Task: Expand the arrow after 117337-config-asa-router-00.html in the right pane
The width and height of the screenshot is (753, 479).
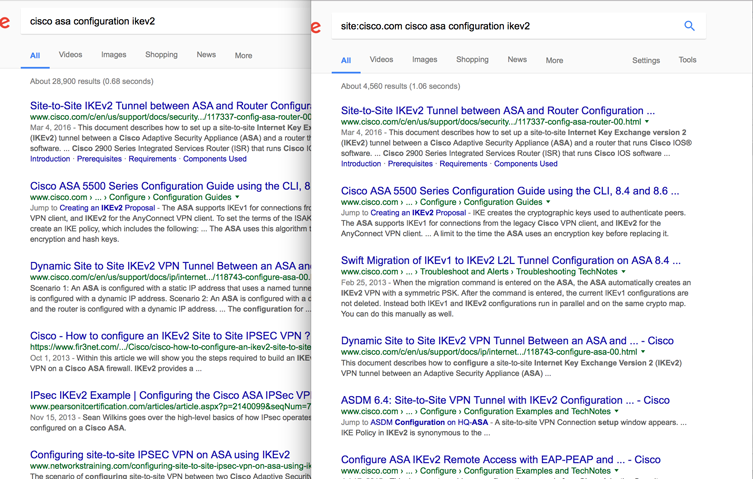Action: 647,122
